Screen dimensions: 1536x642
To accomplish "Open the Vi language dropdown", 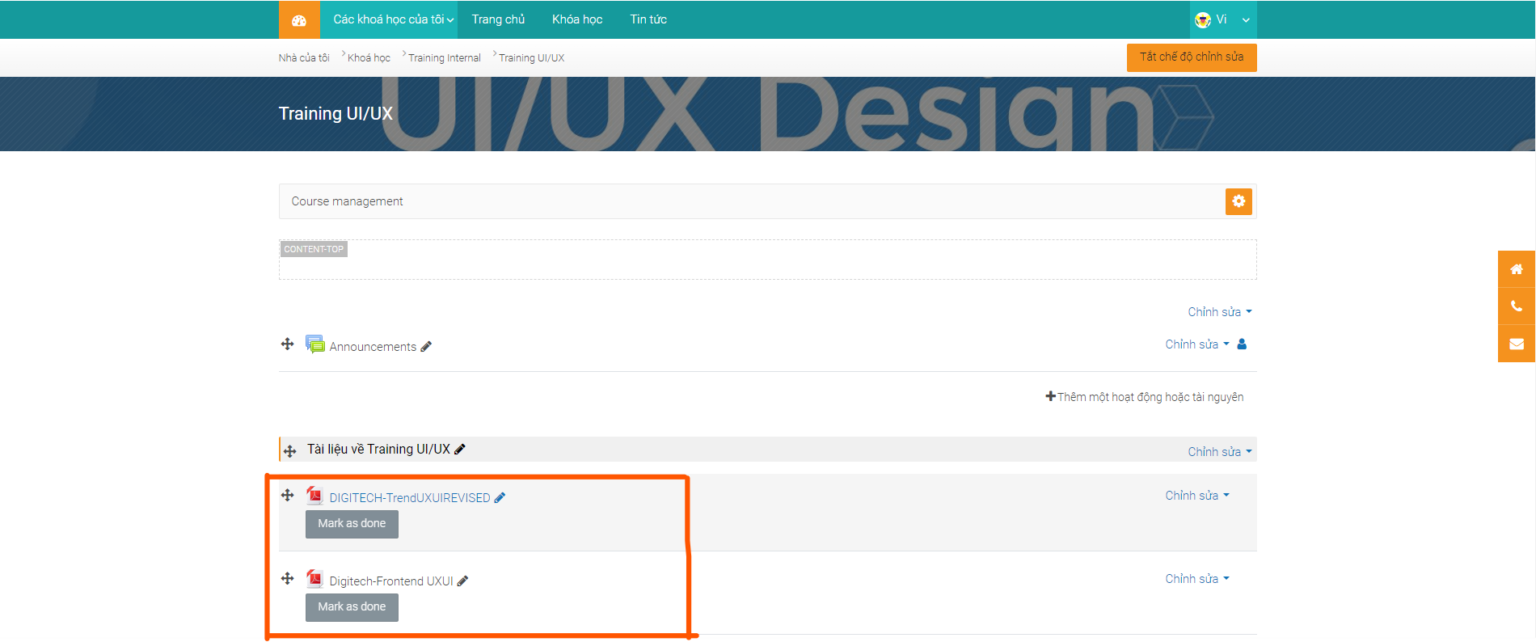I will [1222, 20].
